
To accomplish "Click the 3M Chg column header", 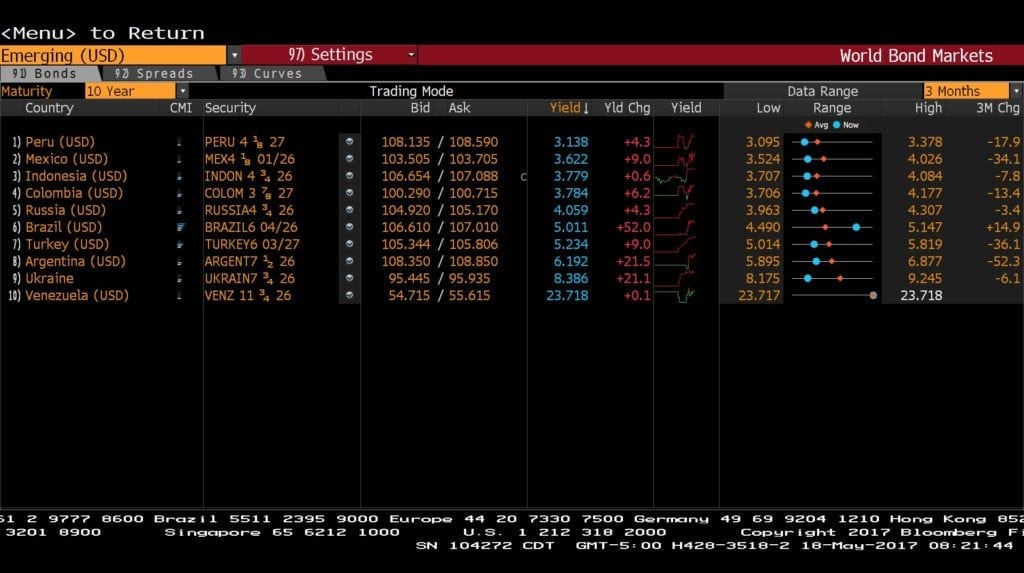I will click(998, 108).
